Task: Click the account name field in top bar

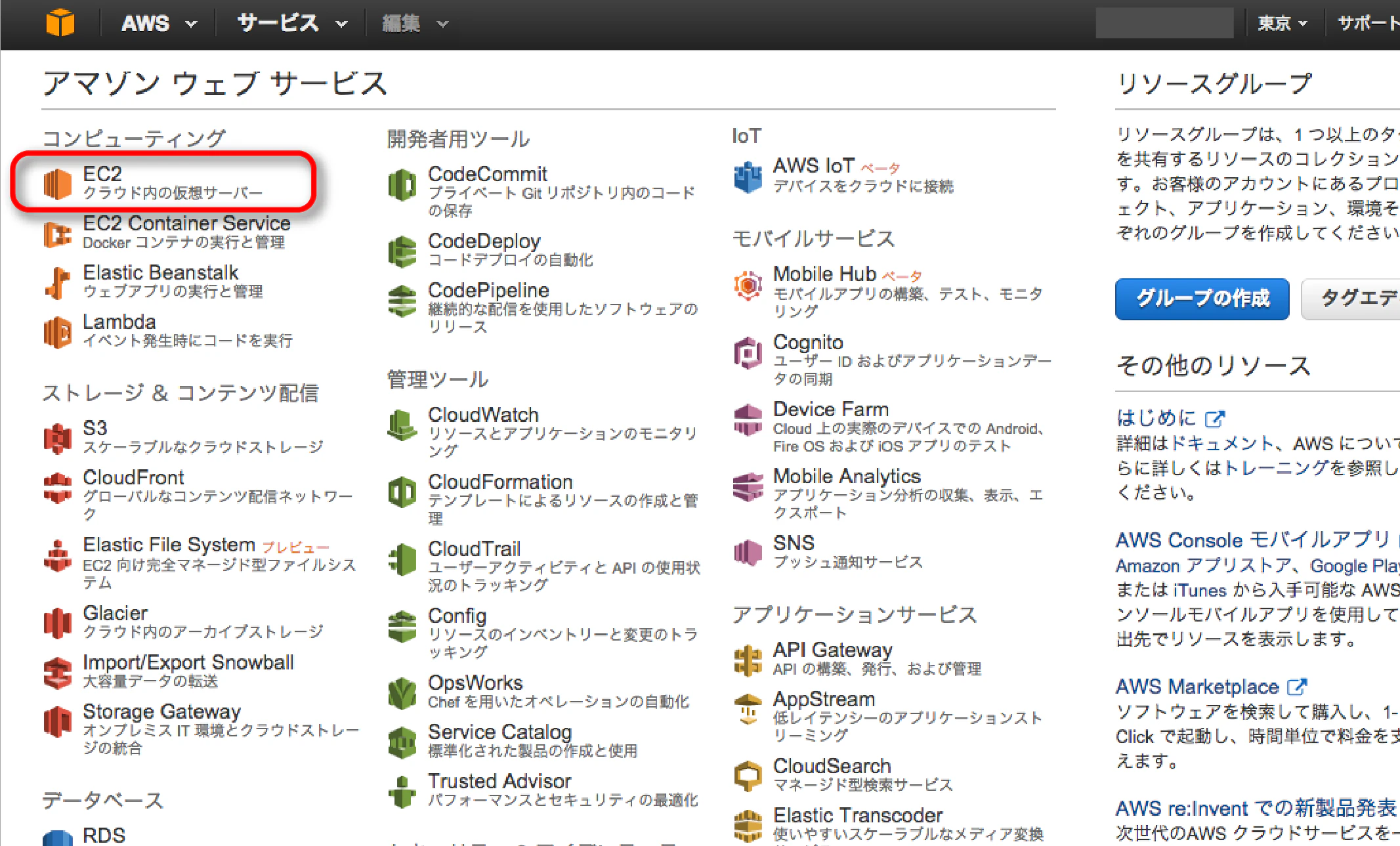Action: (x=1164, y=23)
